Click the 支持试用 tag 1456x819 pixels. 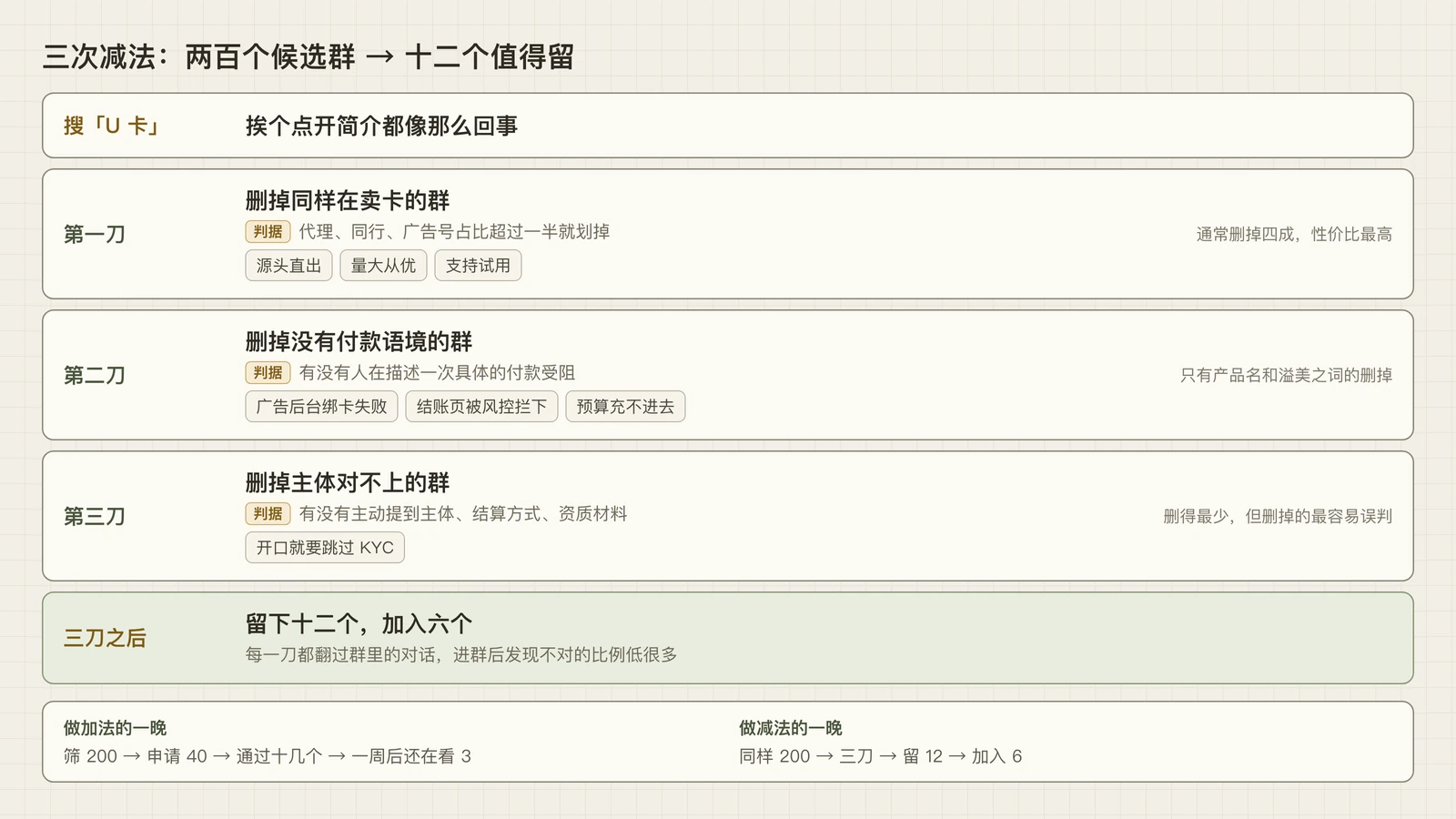pos(478,266)
